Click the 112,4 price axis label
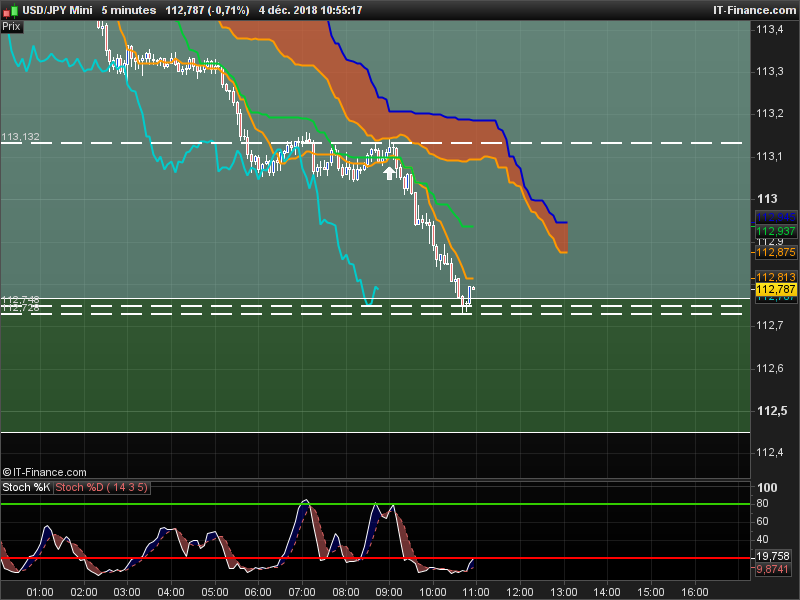800x600 pixels. pyautogui.click(x=769, y=453)
